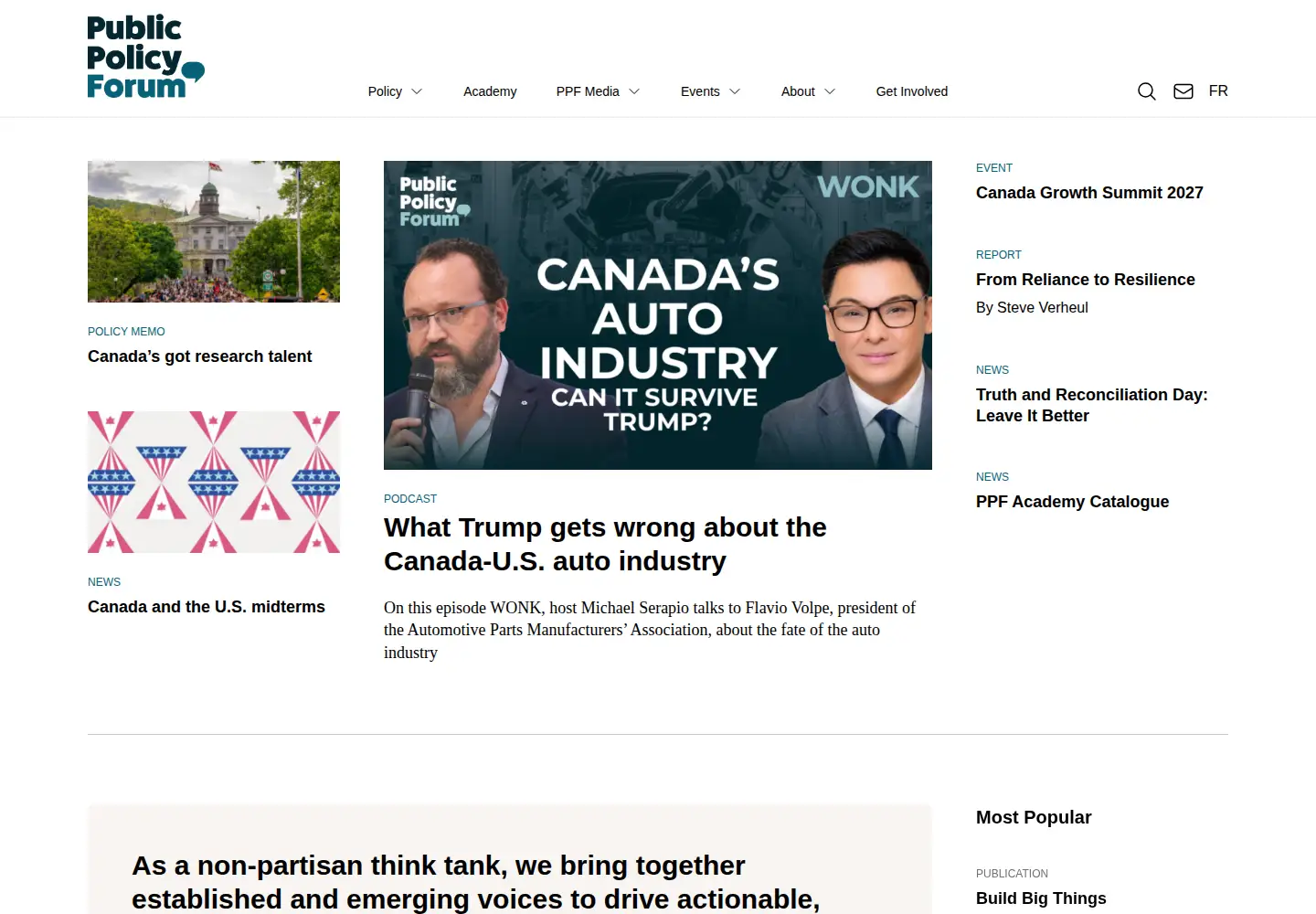Viewport: 1316px width, 914px height.
Task: Expand the Events menu chevron
Action: pos(735,91)
